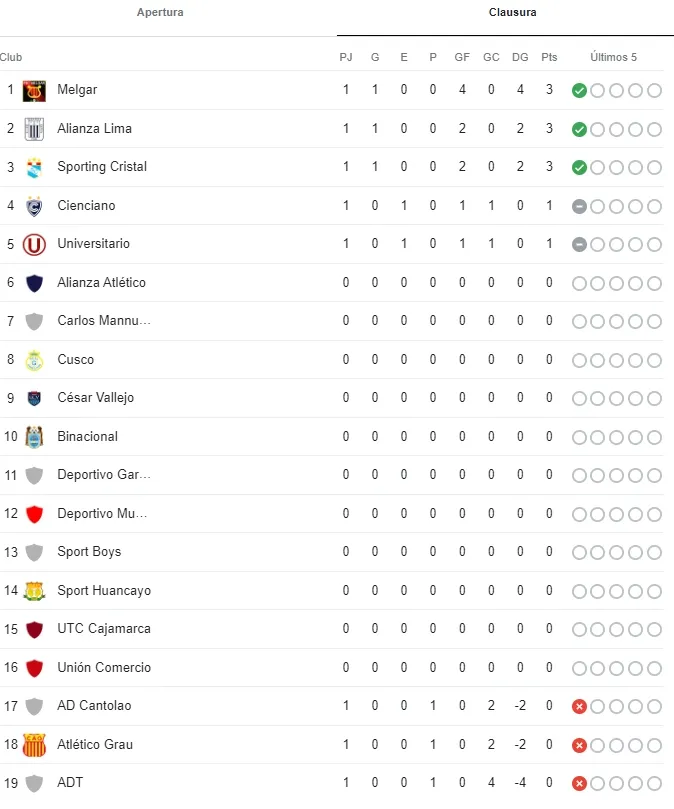The width and height of the screenshot is (674, 809).
Task: Click the Universitario crest icon
Action: (x=35, y=244)
